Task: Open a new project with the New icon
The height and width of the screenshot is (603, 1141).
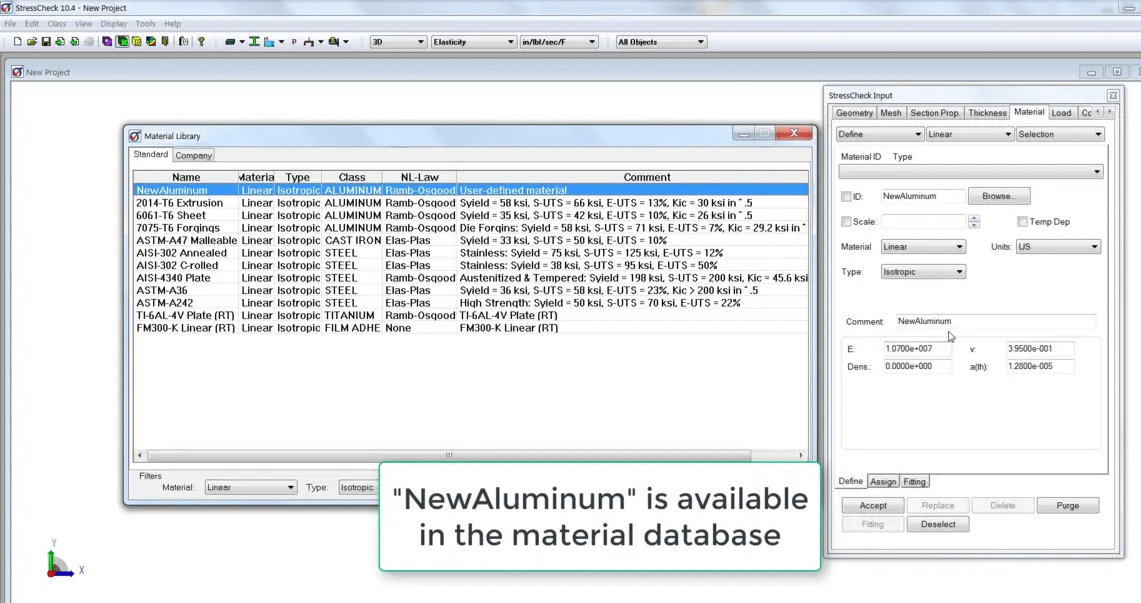Action: pos(17,41)
